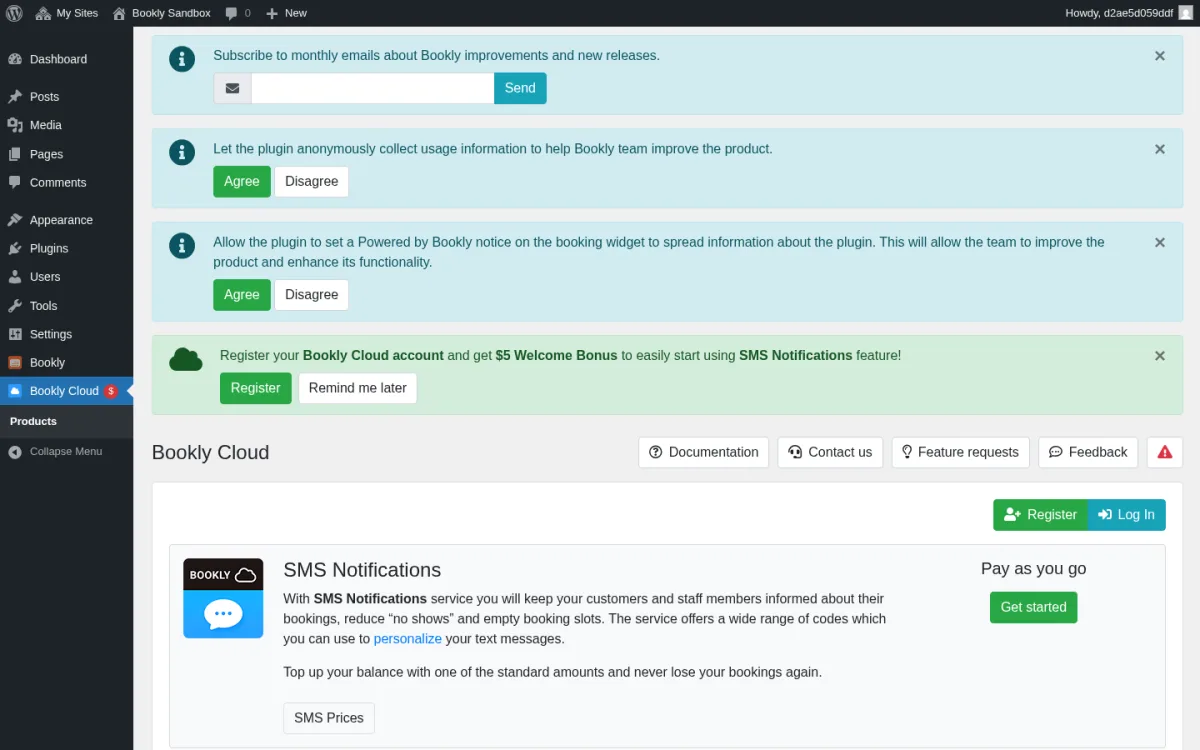The width and height of the screenshot is (1200, 750).
Task: Click the Posts pin icon
Action: (x=15, y=97)
